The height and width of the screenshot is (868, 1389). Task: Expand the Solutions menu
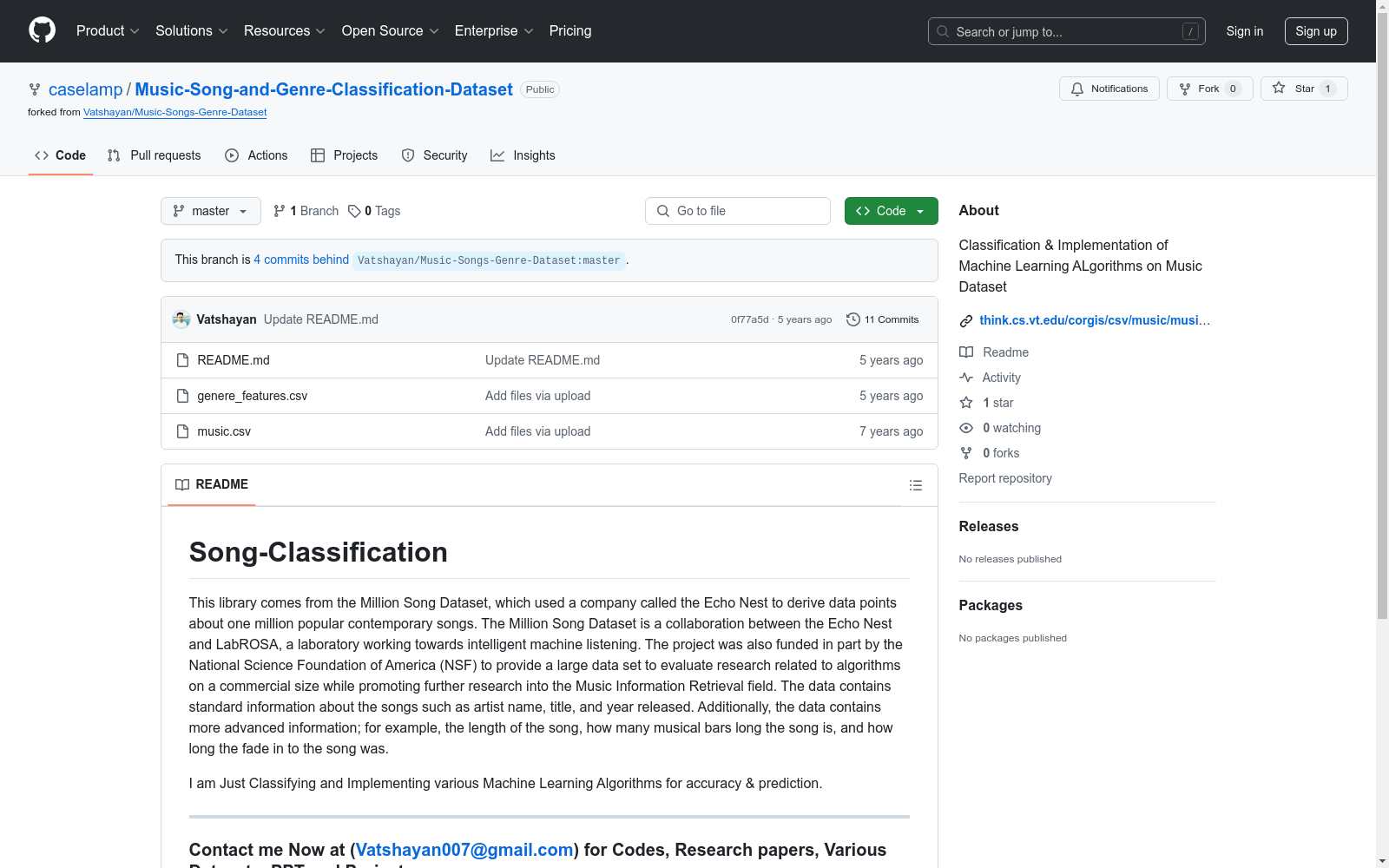(x=192, y=30)
